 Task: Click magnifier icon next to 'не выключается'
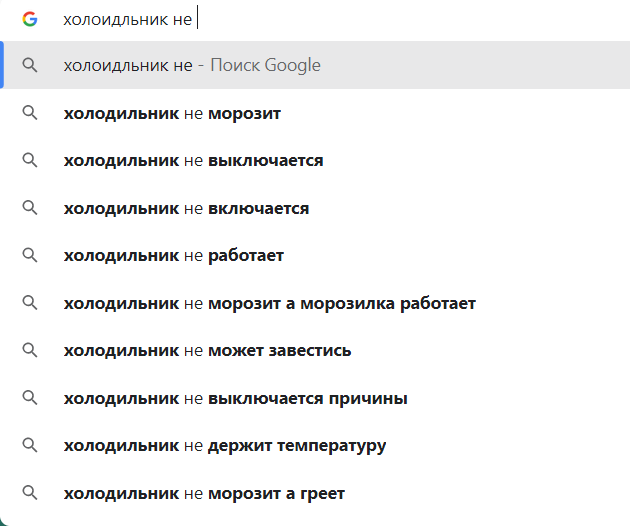pyautogui.click(x=30, y=160)
